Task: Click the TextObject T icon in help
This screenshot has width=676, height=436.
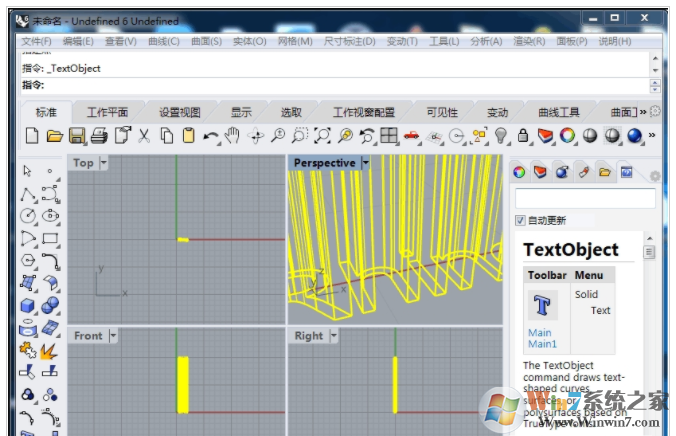Action: point(542,305)
